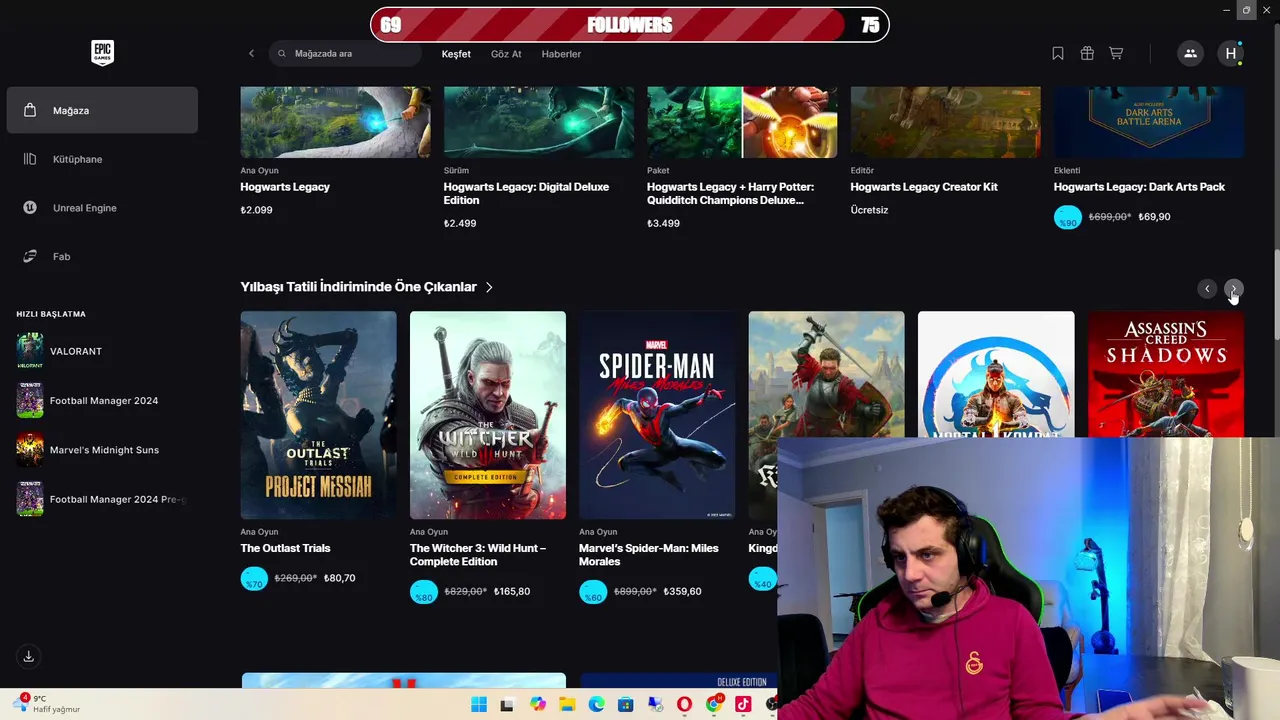Click the %90 discount badge
1280x720 pixels.
(x=1068, y=218)
